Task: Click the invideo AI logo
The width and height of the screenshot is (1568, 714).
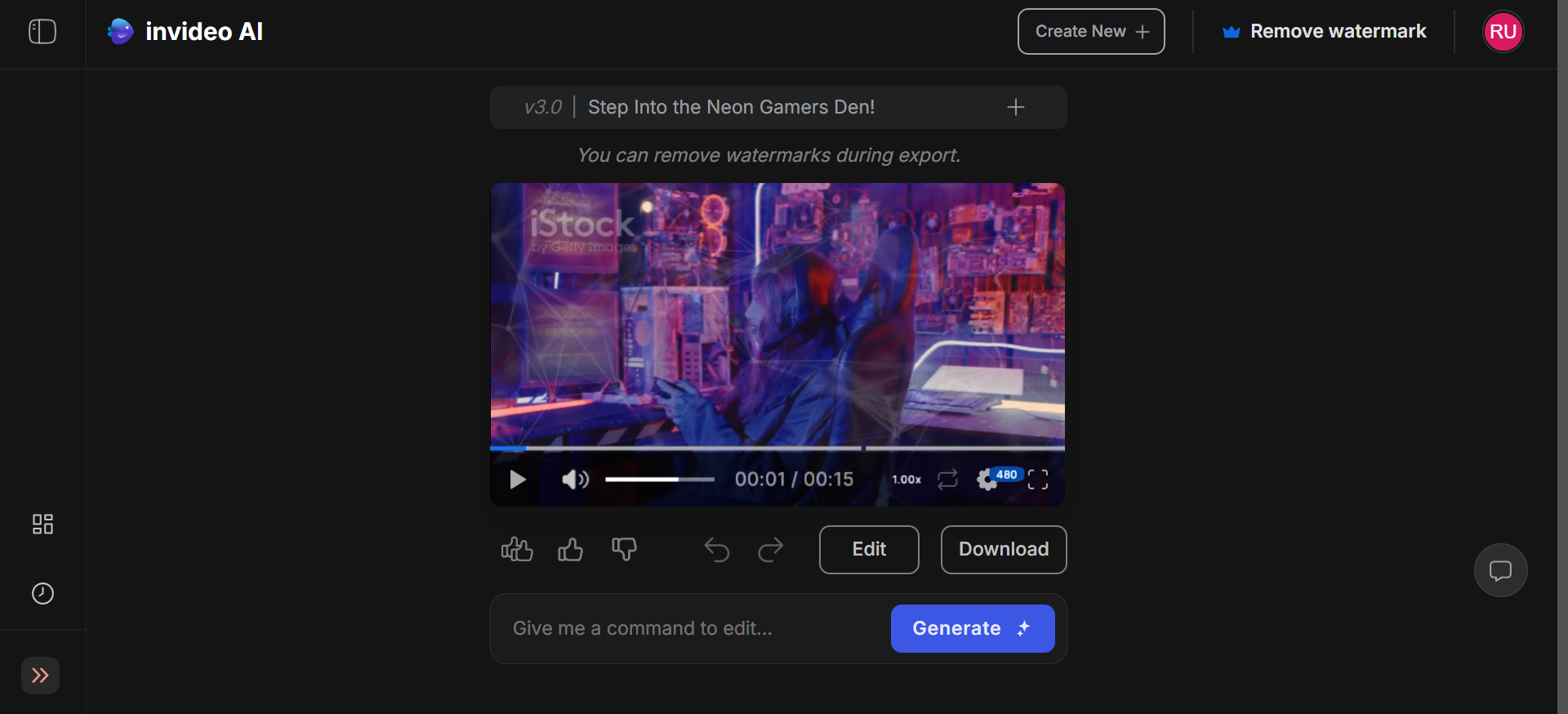Action: pyautogui.click(x=185, y=32)
